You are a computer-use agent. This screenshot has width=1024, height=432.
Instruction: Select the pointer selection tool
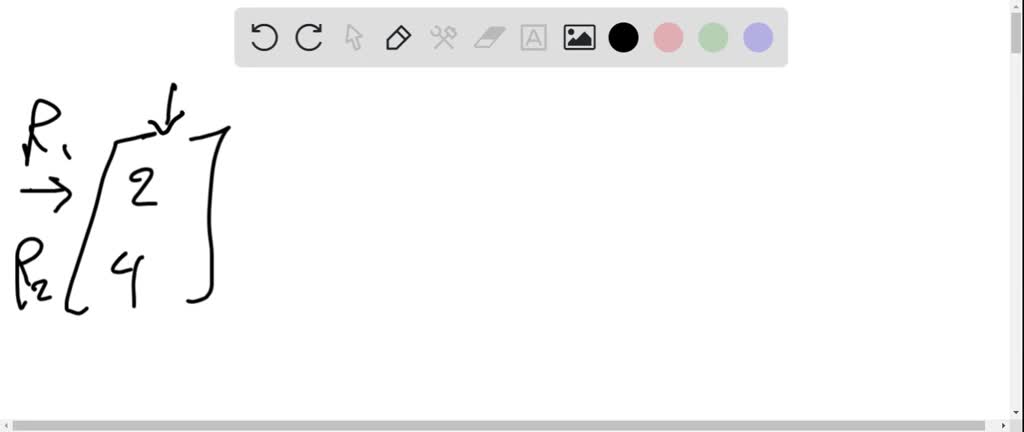(x=353, y=38)
